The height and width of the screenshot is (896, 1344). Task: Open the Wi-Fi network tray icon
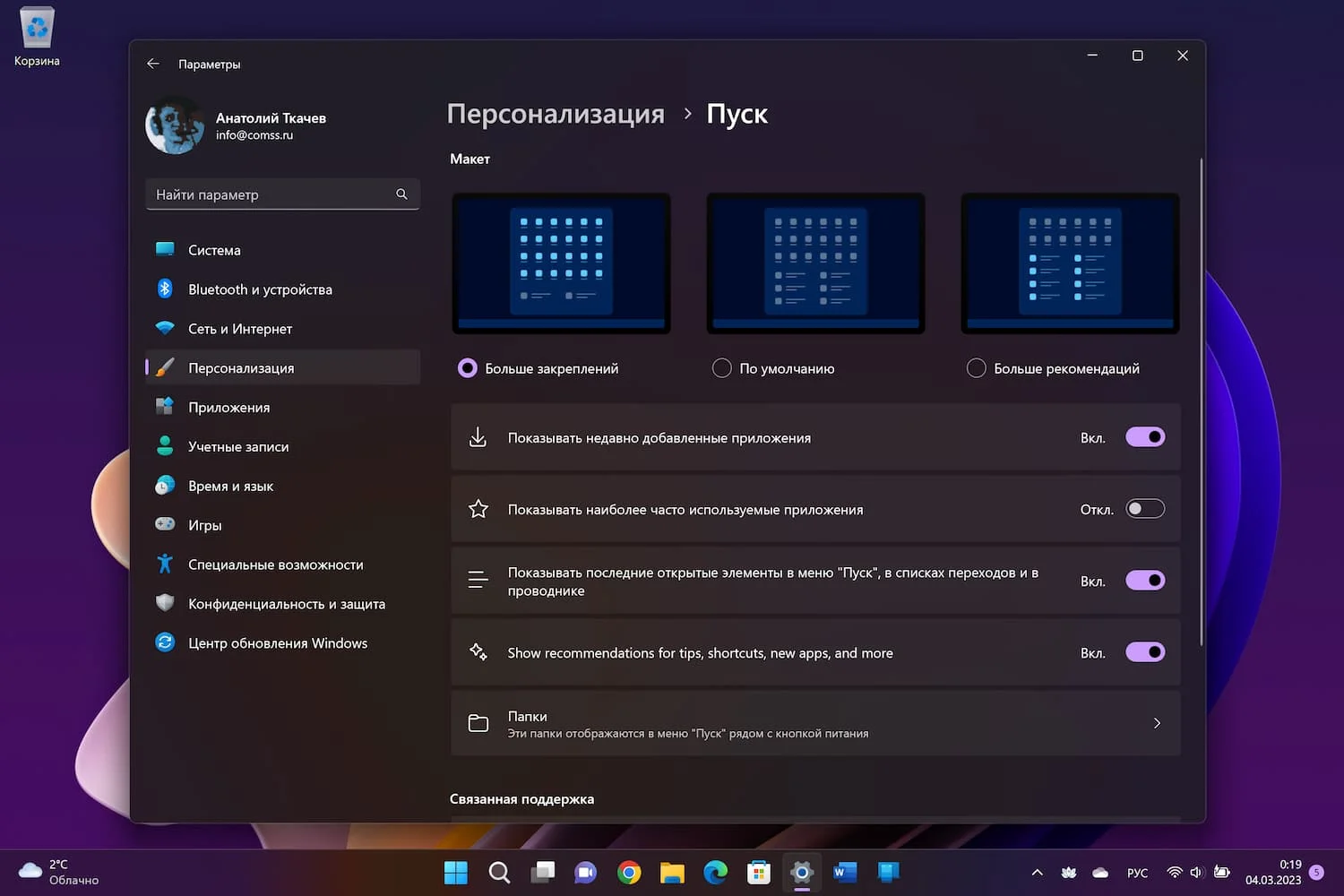tap(1175, 872)
